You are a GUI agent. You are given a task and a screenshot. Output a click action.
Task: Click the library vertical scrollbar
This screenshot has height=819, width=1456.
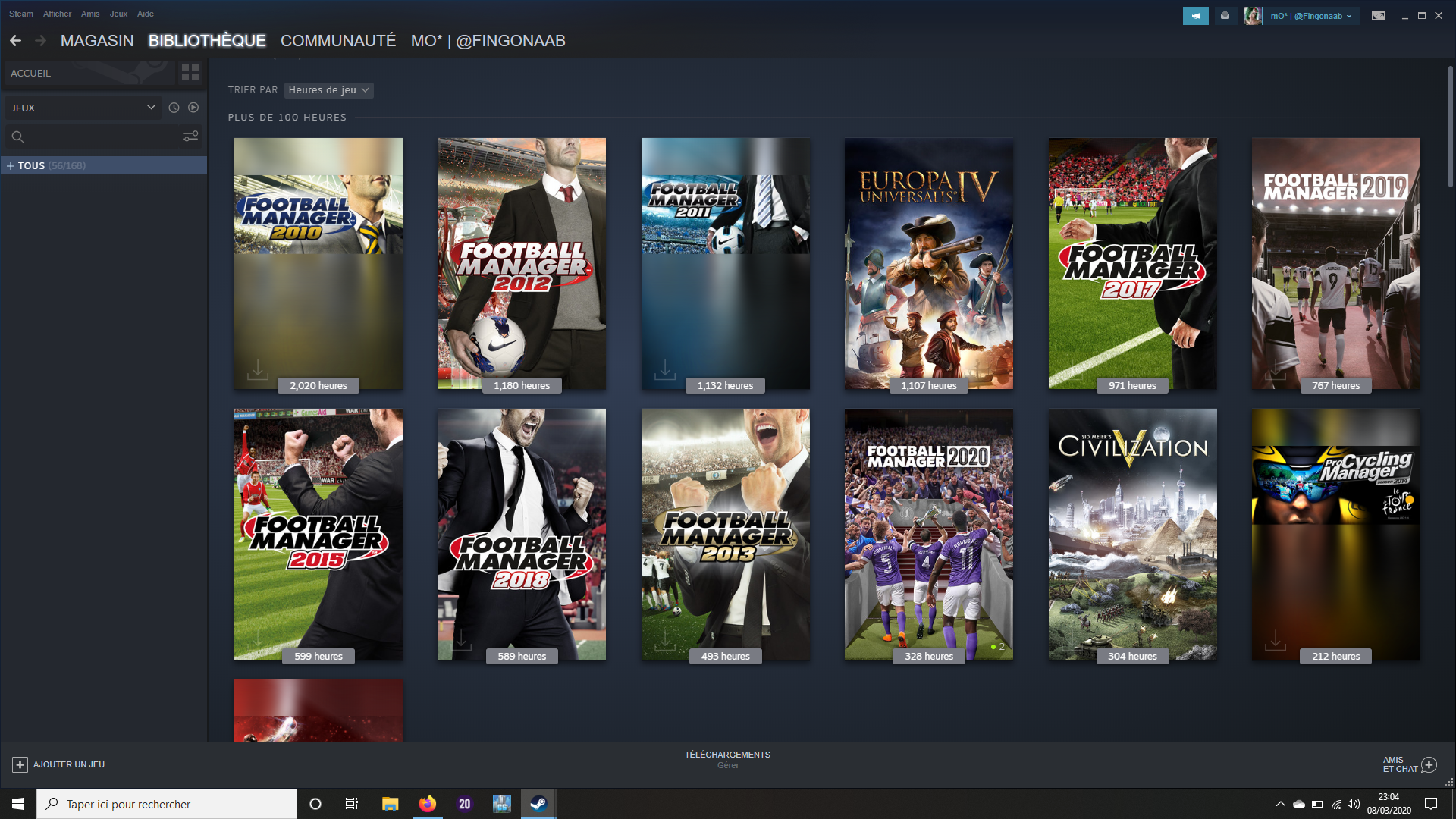pyautogui.click(x=1450, y=127)
